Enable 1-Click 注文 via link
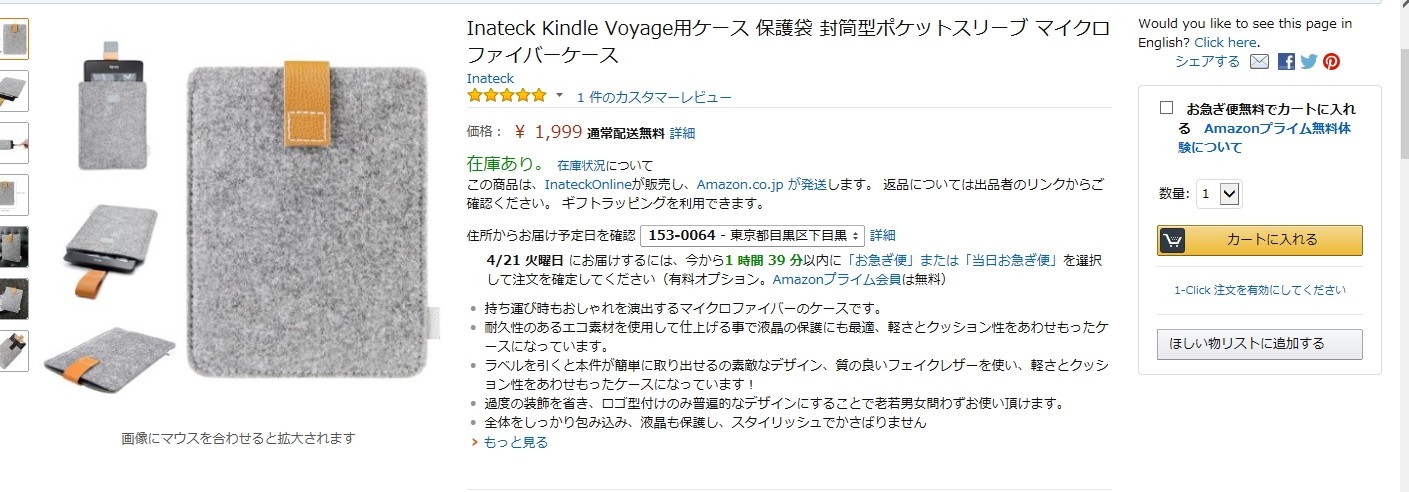The height and width of the screenshot is (492, 1409). point(1260,291)
